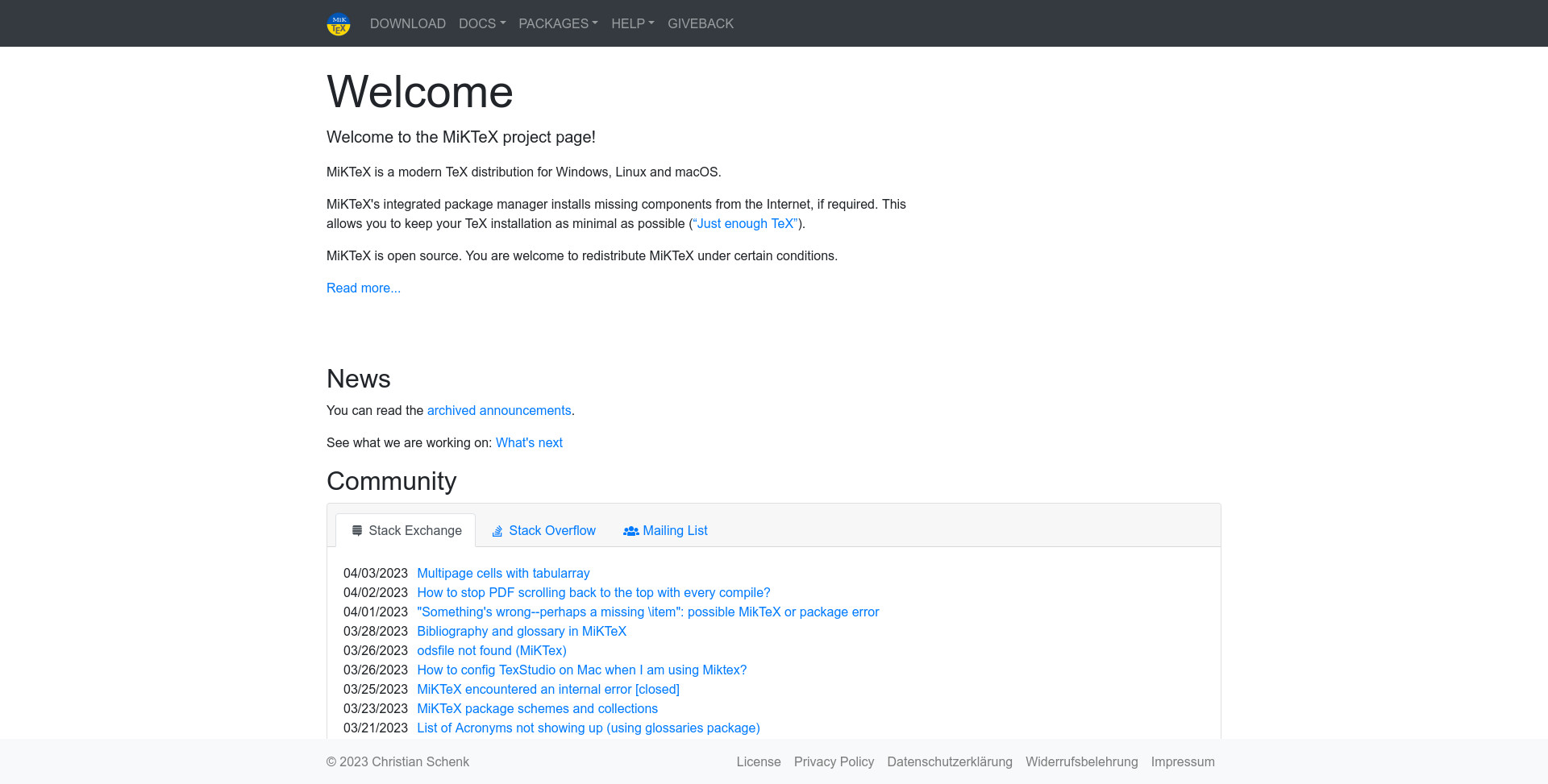The width and height of the screenshot is (1548, 784).
Task: Click the Stack Exchange tab icon
Action: (357, 530)
